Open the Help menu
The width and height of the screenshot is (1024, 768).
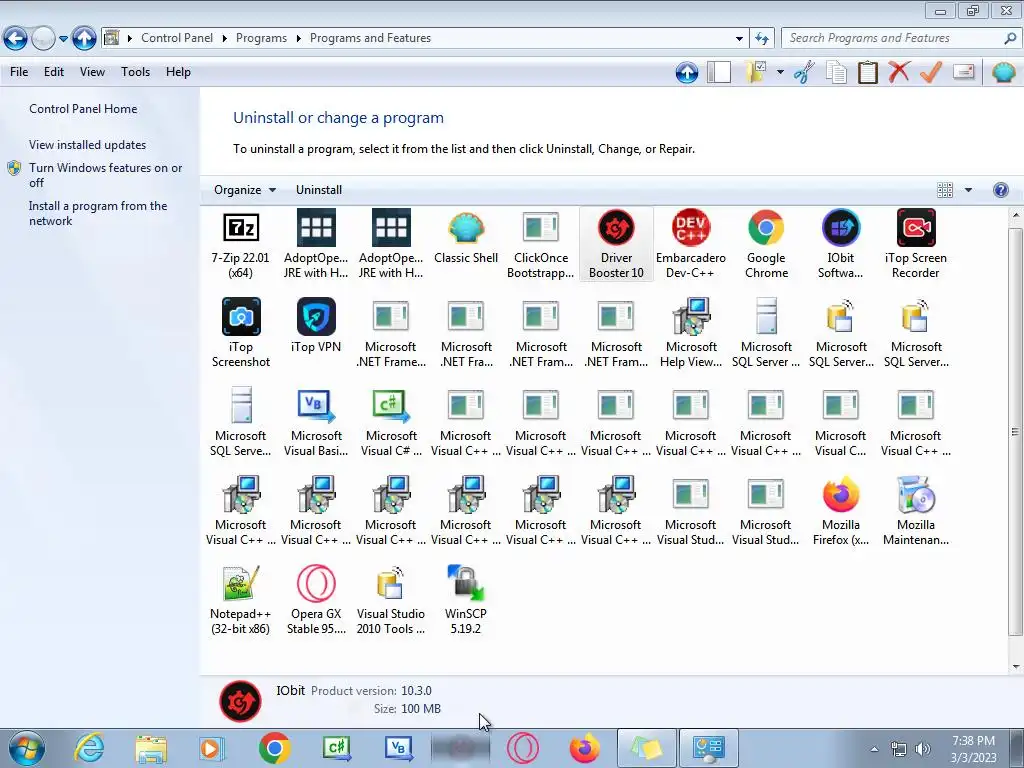(x=178, y=72)
